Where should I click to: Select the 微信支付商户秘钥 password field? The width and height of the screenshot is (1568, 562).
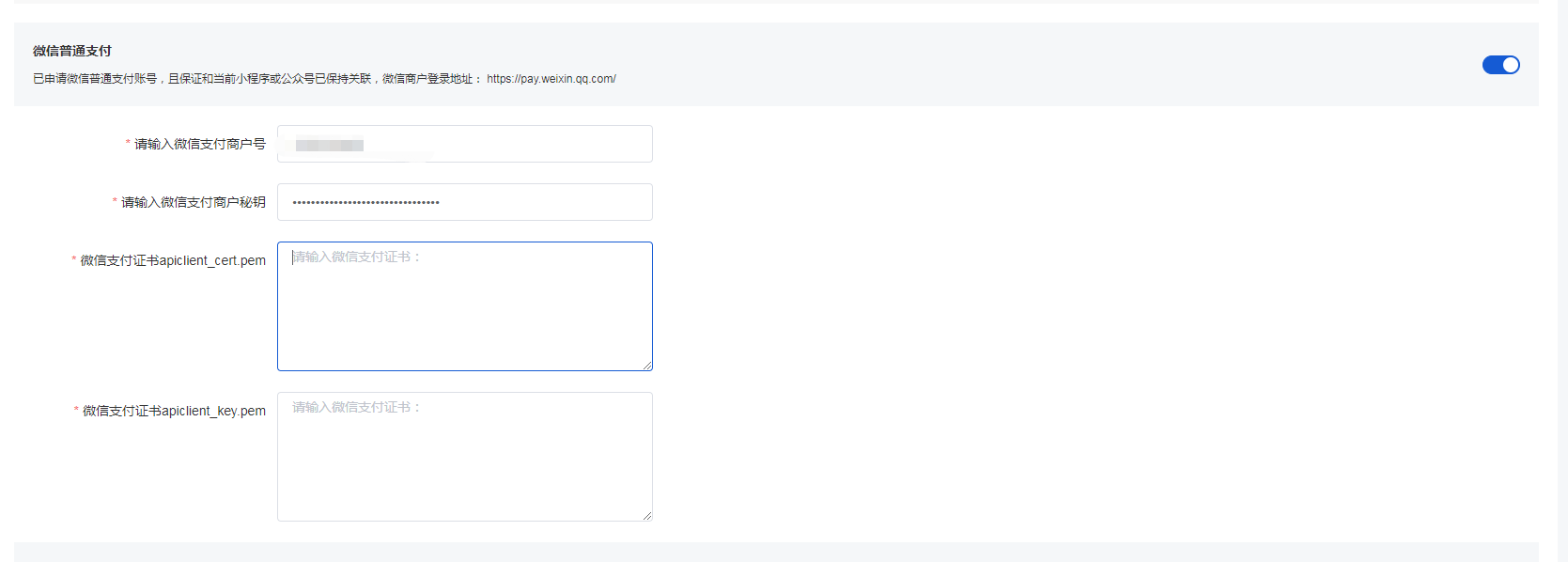(x=465, y=202)
